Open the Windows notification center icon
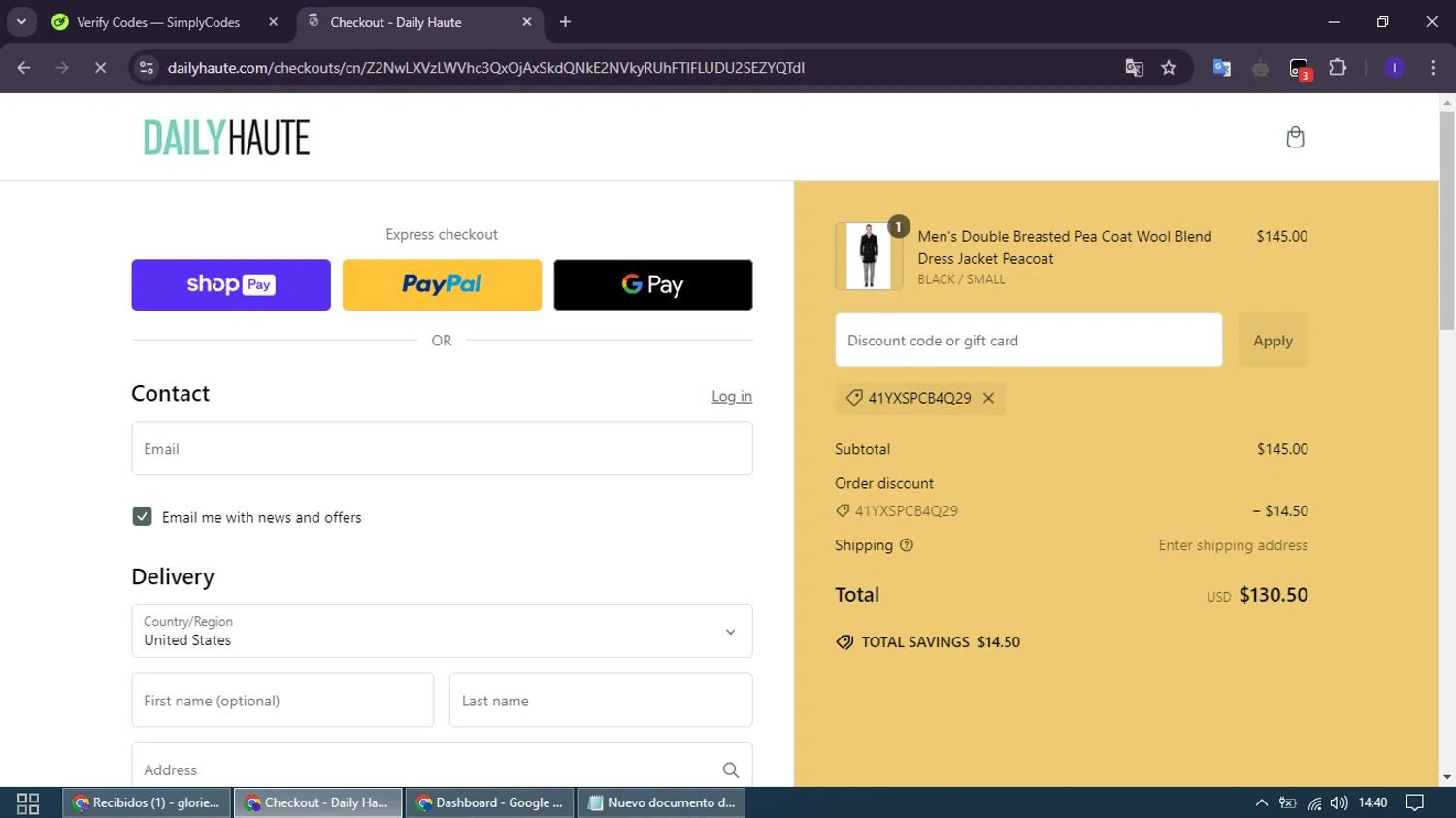 tap(1415, 802)
